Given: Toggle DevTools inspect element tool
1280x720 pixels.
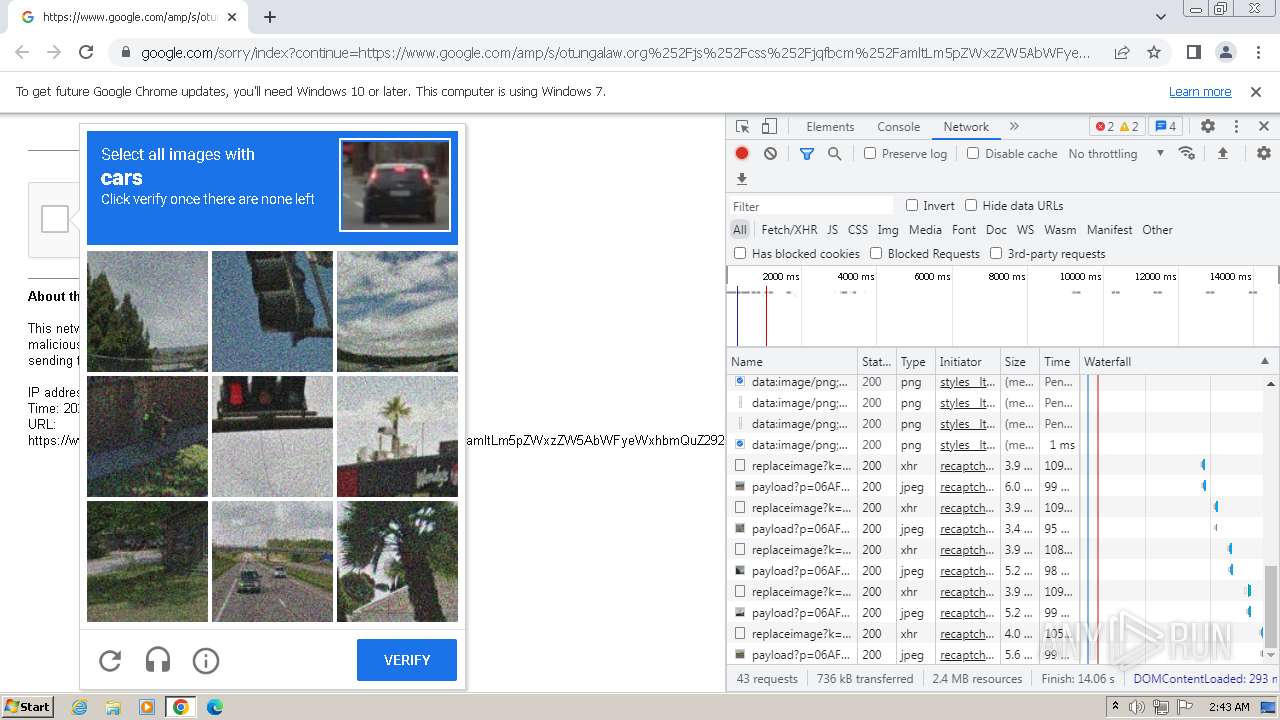Looking at the screenshot, I should click(x=742, y=127).
